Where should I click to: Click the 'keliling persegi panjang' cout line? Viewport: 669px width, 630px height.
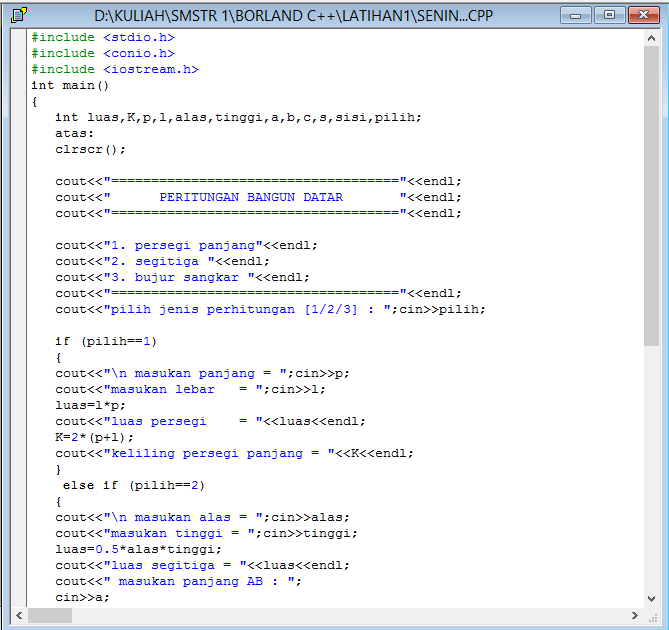click(x=234, y=453)
